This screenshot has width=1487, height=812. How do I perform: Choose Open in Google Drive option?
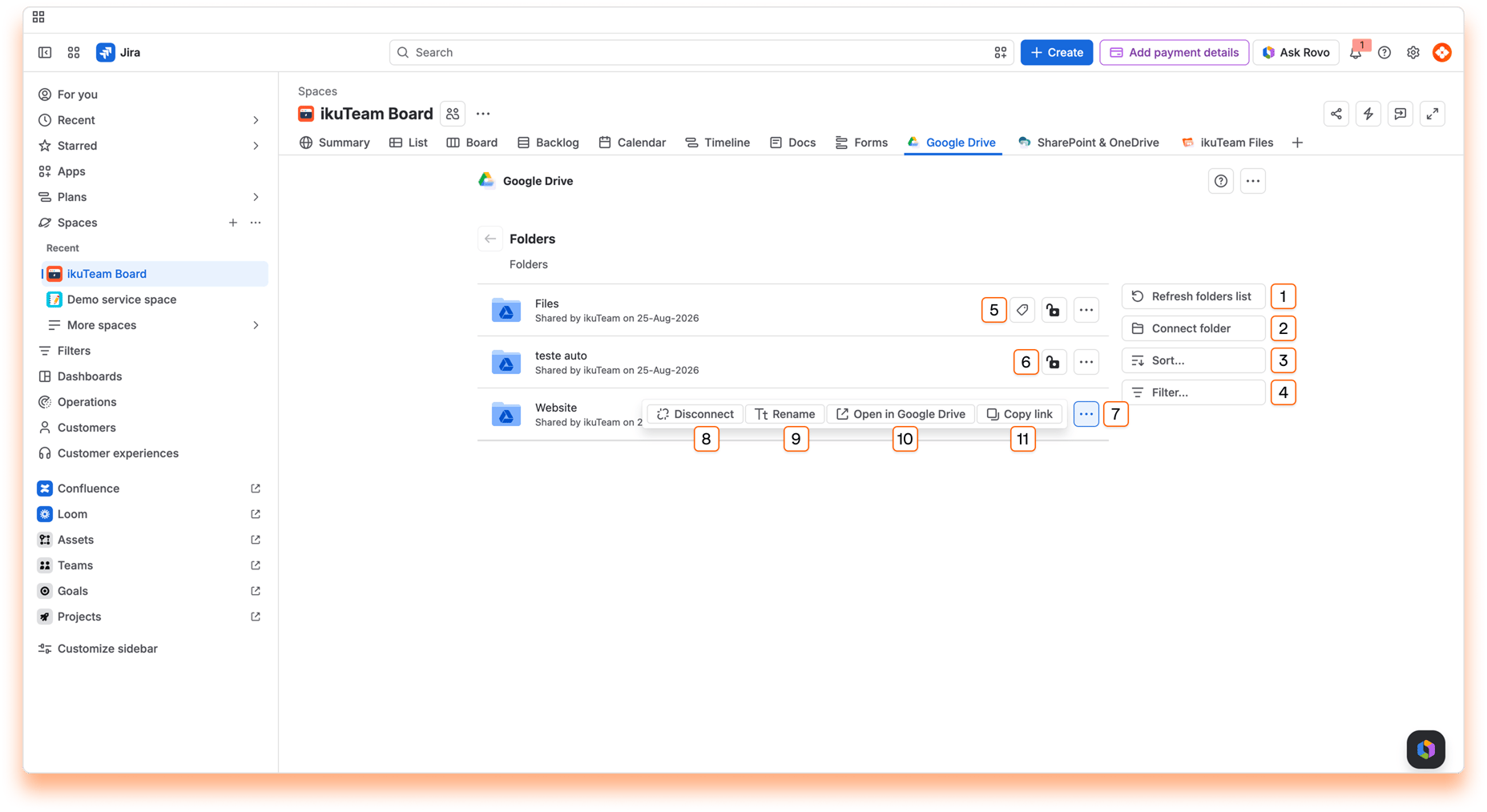coord(901,414)
